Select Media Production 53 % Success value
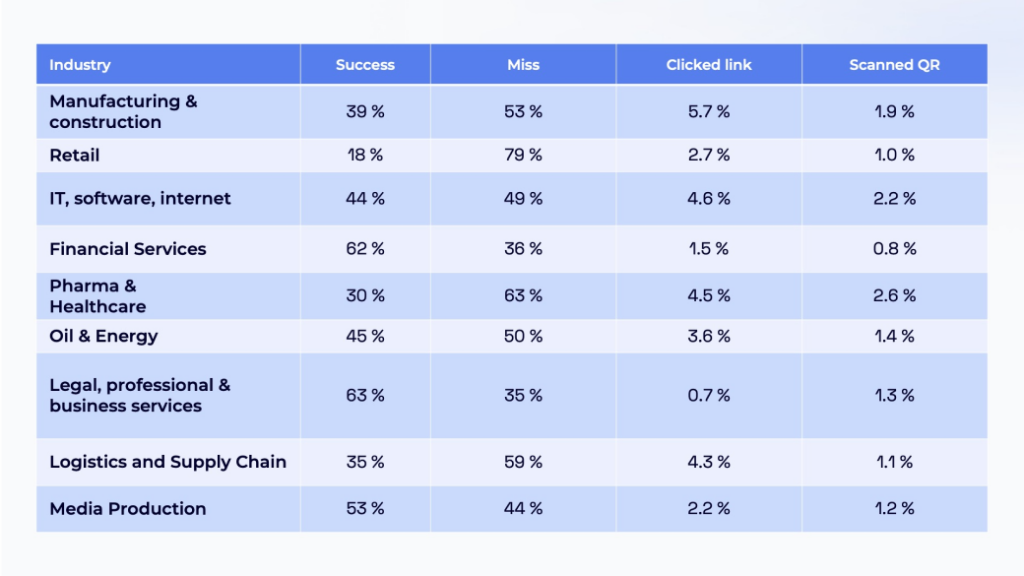The width and height of the screenshot is (1024, 576). pos(365,509)
